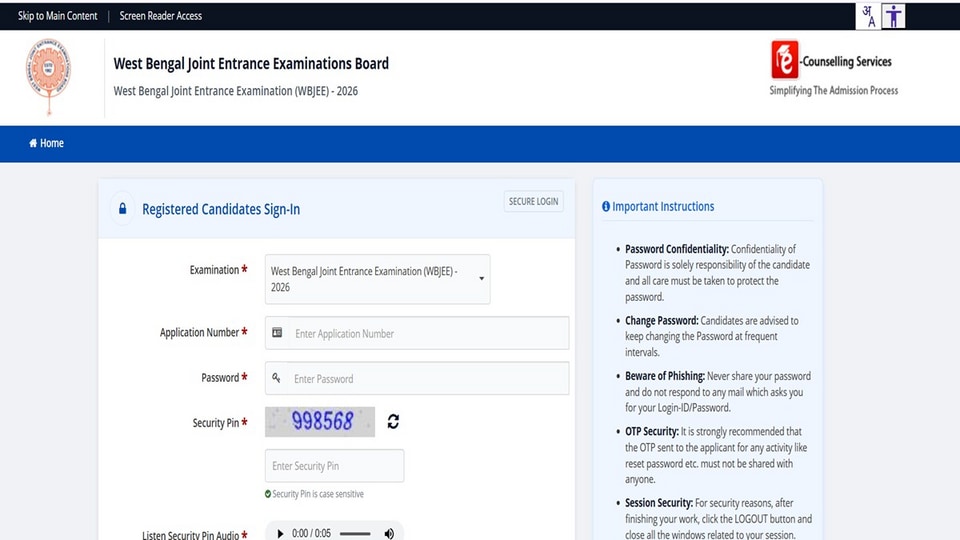Click the Change Password instruction text

pyautogui.click(x=711, y=336)
